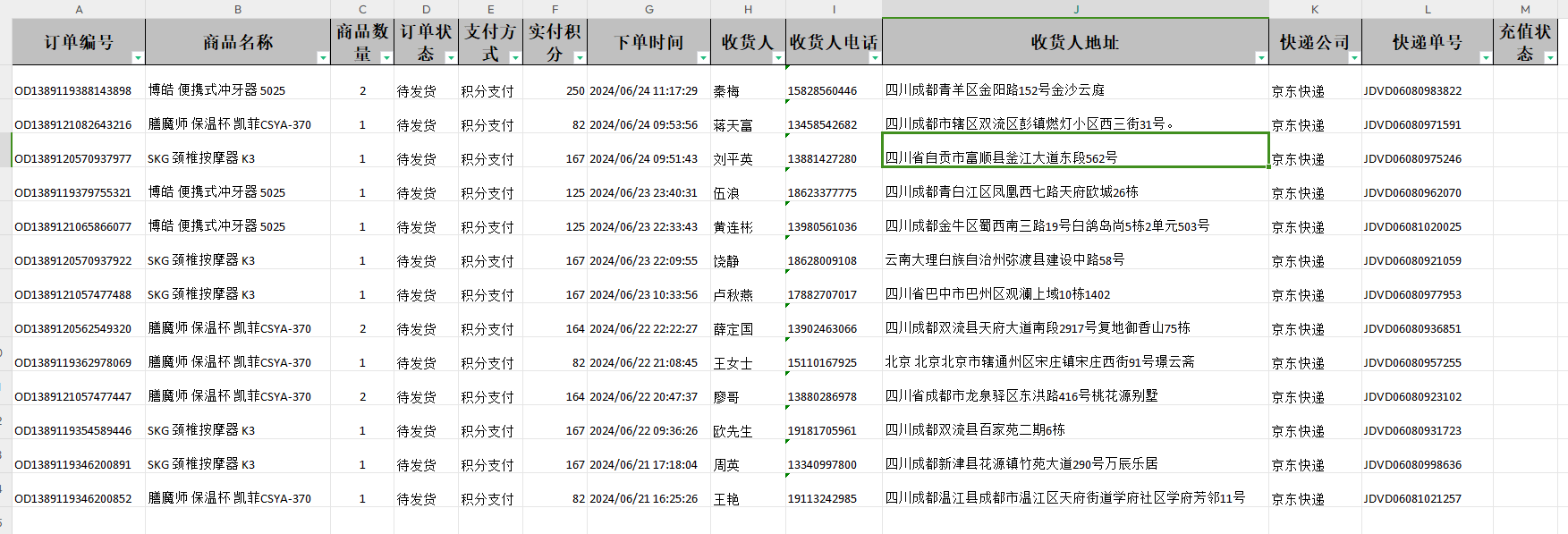Select phone number 15828560446

click(x=822, y=91)
